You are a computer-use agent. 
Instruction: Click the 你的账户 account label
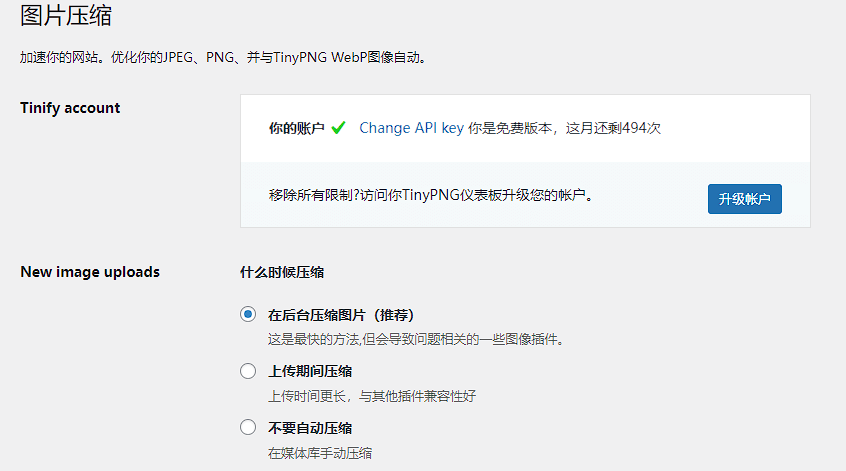tap(296, 128)
